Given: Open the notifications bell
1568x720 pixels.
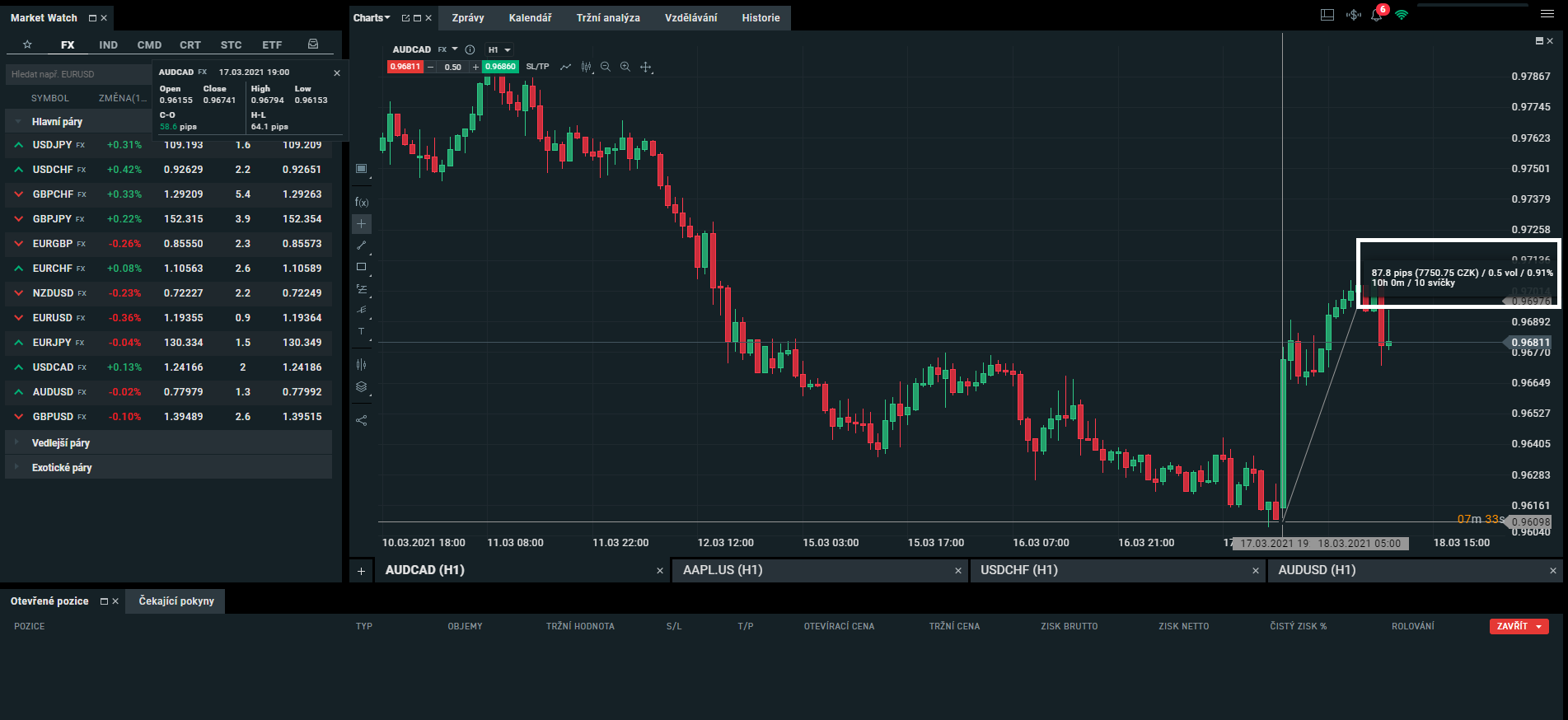Looking at the screenshot, I should coord(1376,16).
